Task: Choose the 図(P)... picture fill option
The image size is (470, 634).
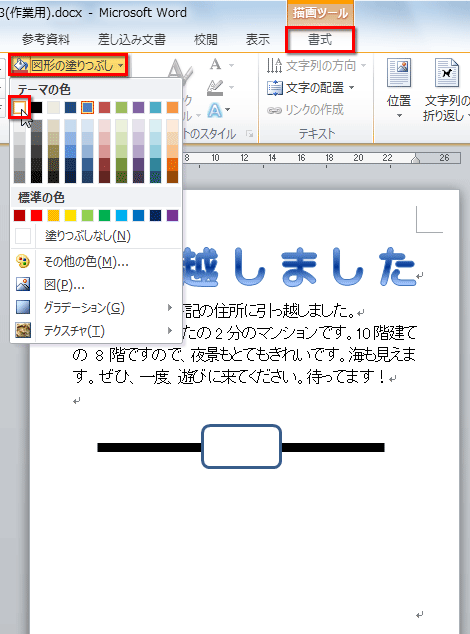Action: point(96,285)
